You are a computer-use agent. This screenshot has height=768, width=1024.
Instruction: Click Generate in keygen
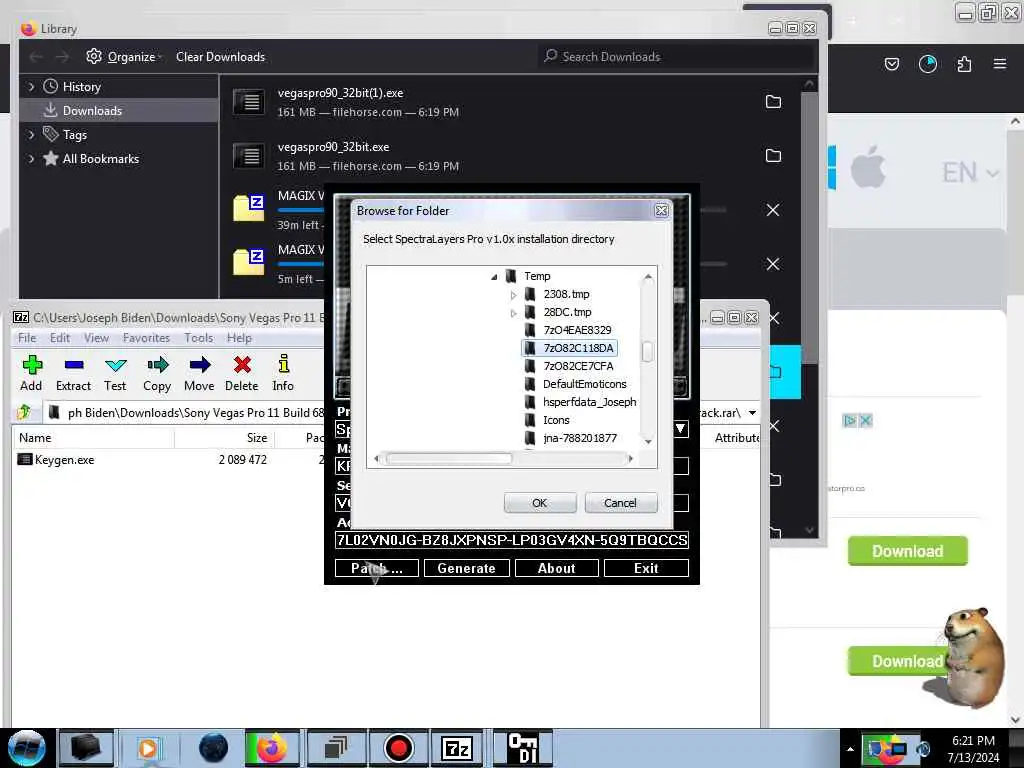pos(466,568)
